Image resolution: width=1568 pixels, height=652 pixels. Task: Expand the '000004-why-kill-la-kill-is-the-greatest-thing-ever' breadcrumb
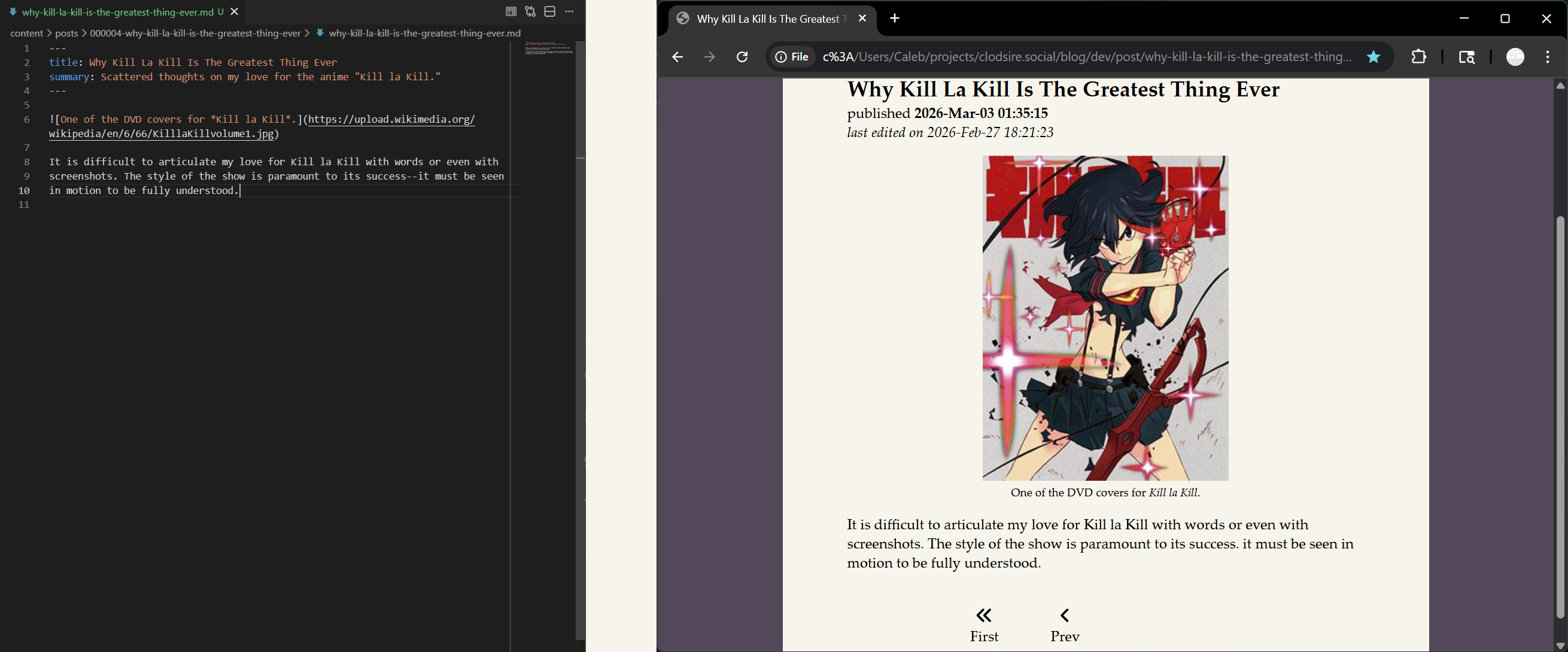195,34
